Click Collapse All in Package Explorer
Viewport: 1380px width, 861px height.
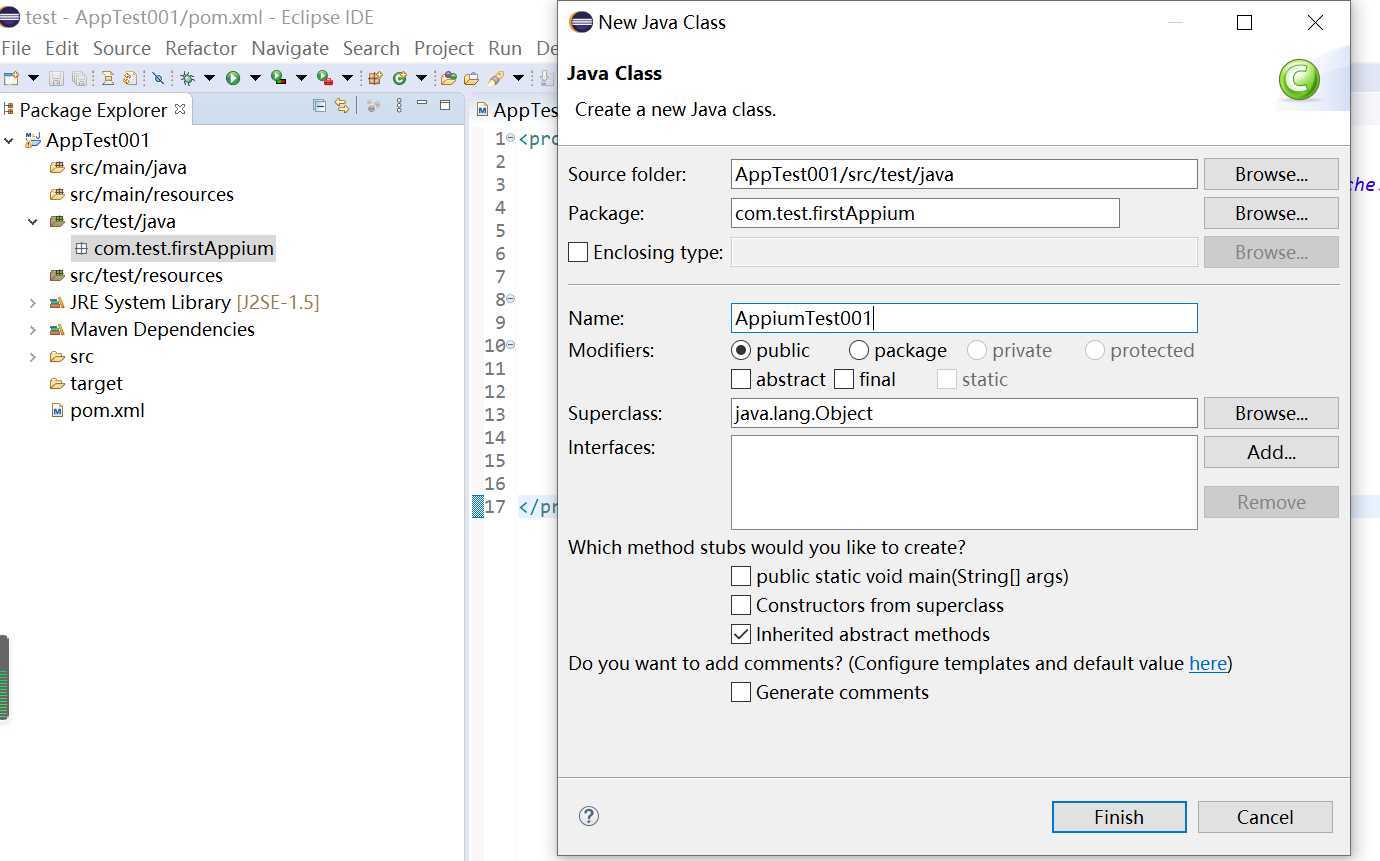pos(319,106)
